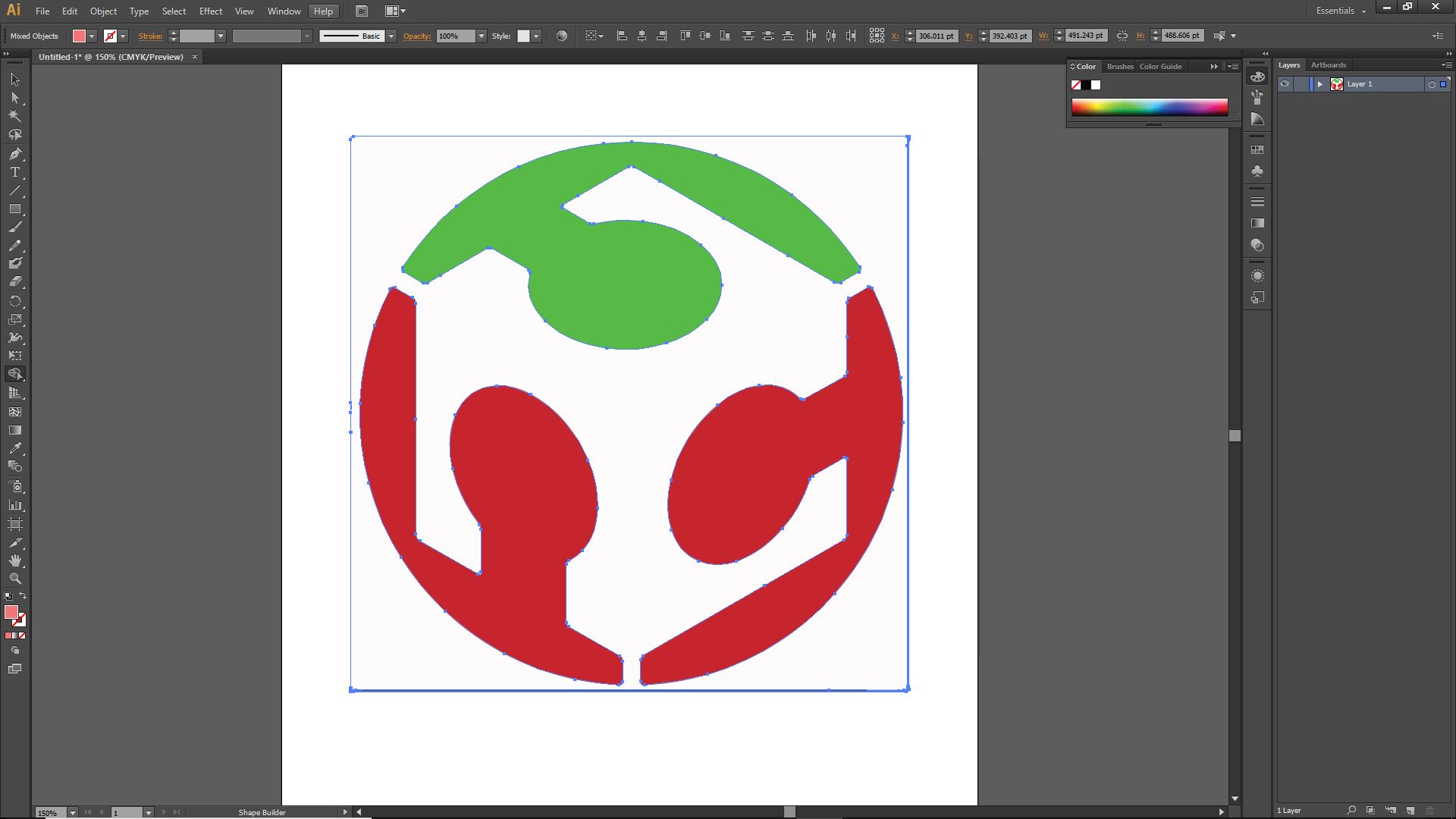Select the Direct Selection tool

tap(15, 98)
